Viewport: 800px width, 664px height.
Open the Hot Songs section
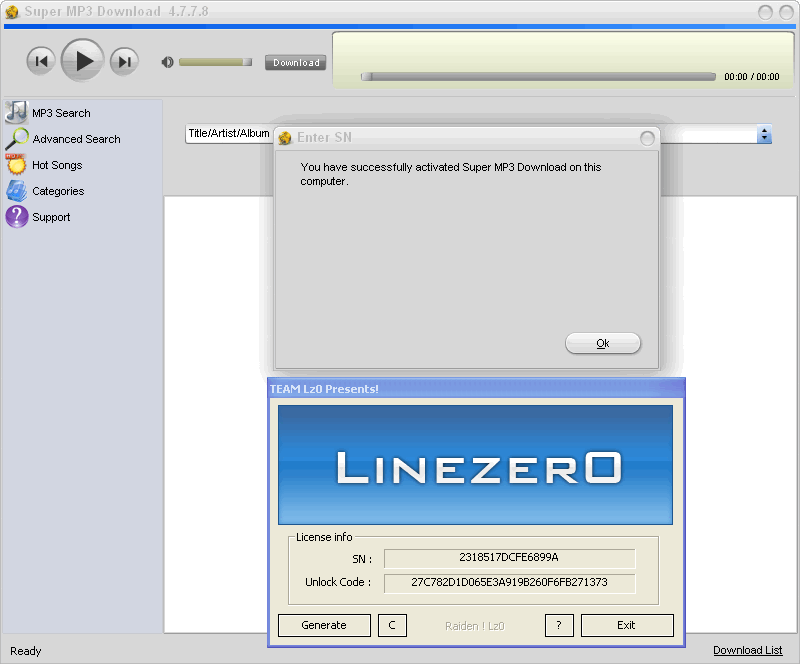click(57, 165)
